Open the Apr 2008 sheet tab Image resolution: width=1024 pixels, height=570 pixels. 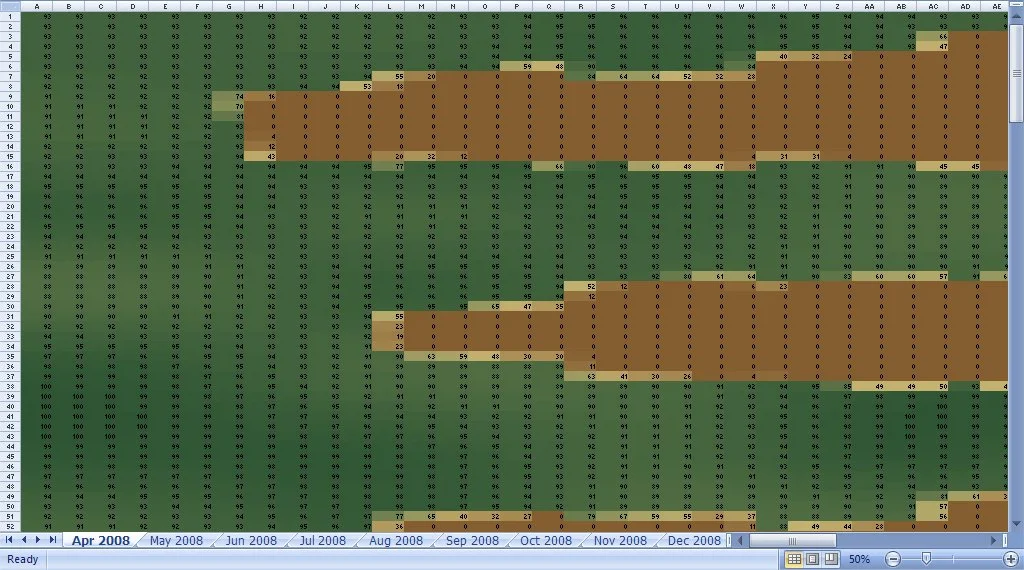click(x=101, y=541)
